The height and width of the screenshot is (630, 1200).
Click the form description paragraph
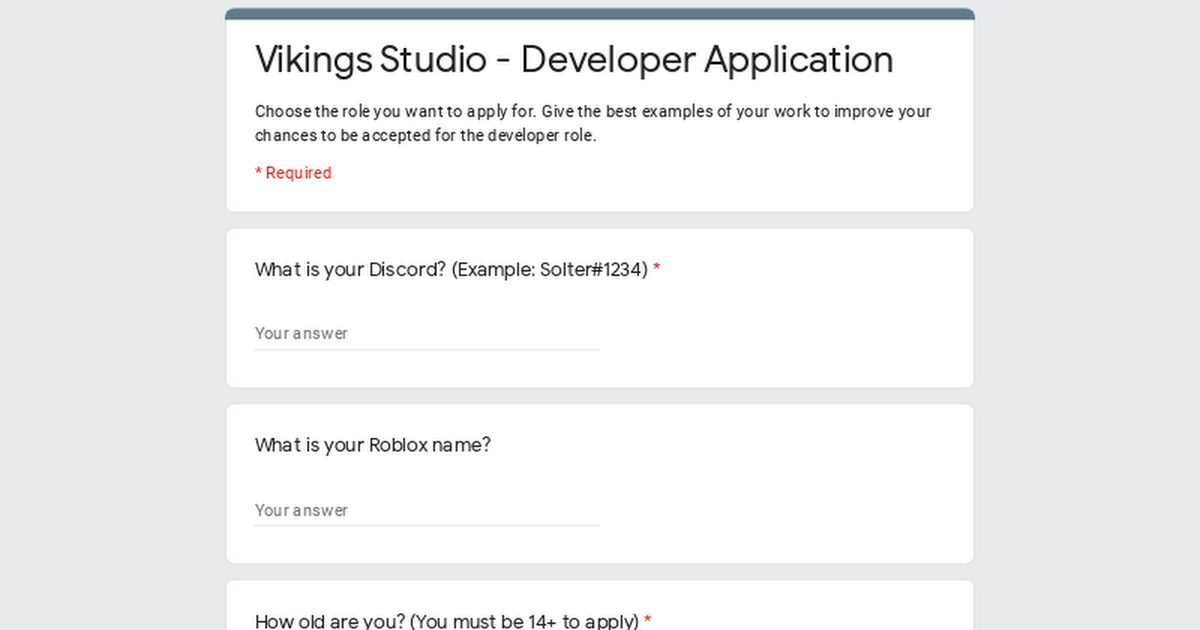click(x=592, y=123)
